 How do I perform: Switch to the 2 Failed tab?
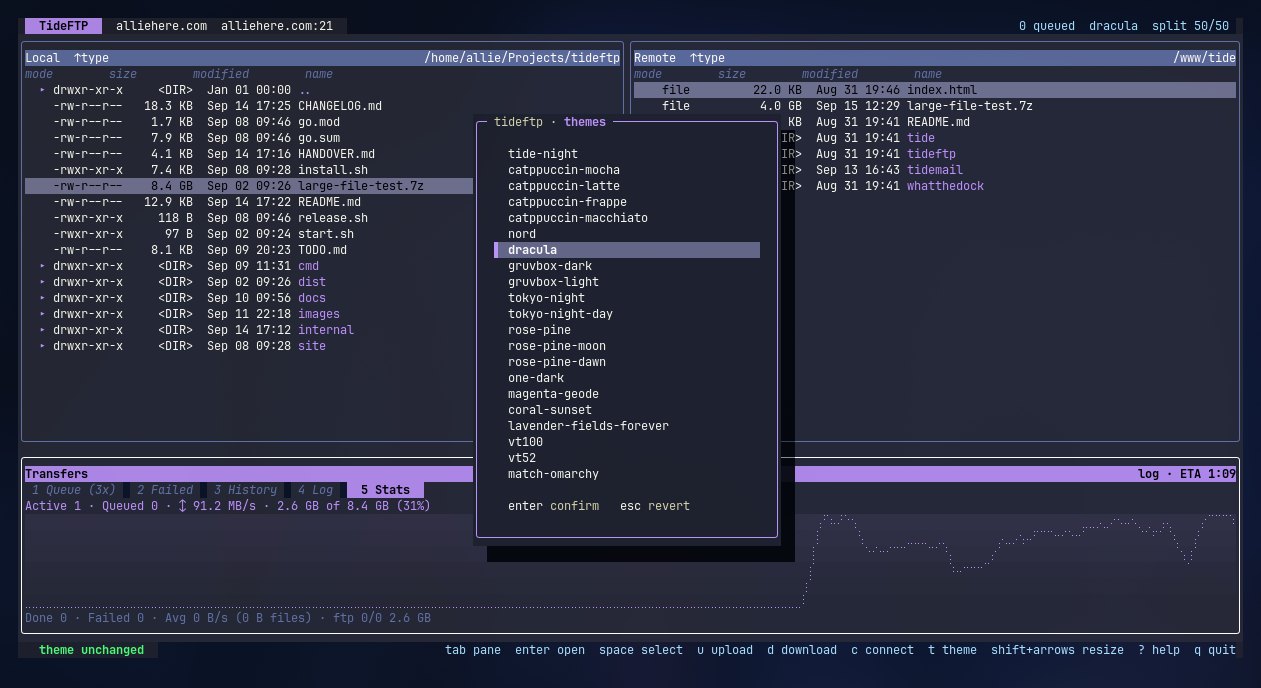(x=165, y=490)
